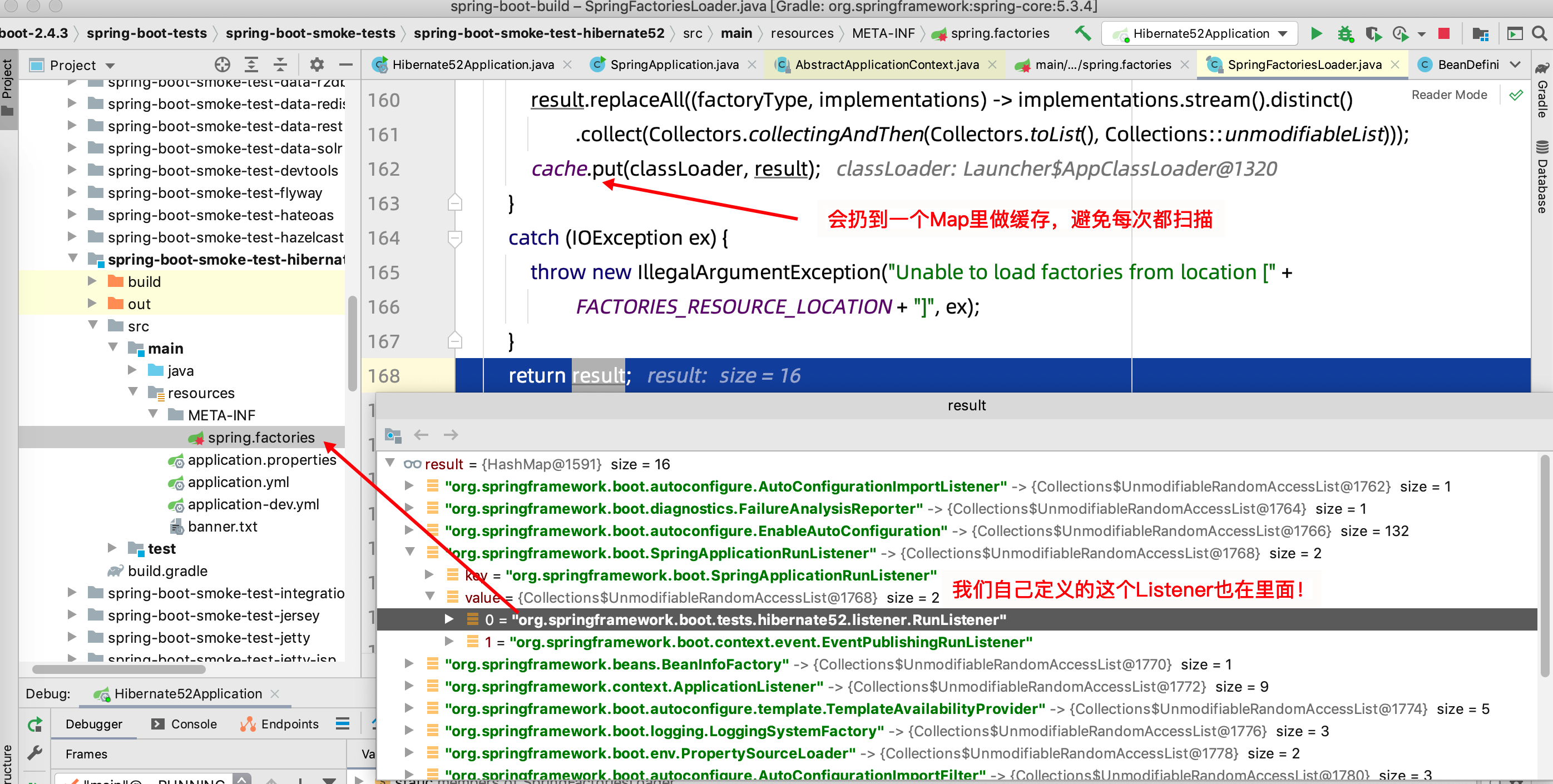This screenshot has width=1553, height=784.
Task: Click the Project tree horizontal scrollbar
Action: coord(119,669)
